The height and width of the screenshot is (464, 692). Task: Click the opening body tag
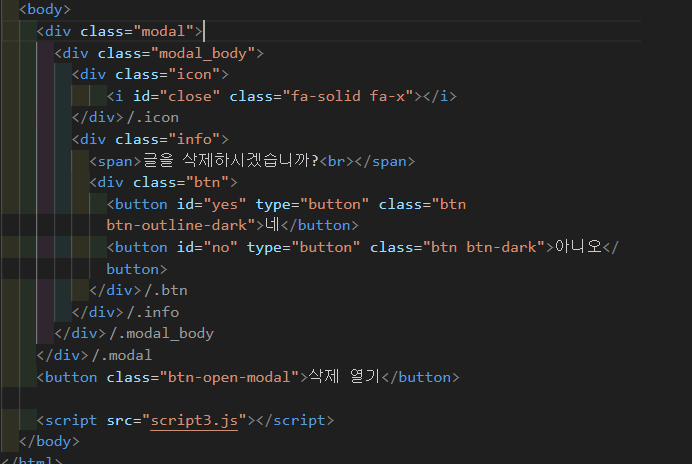[45, 9]
